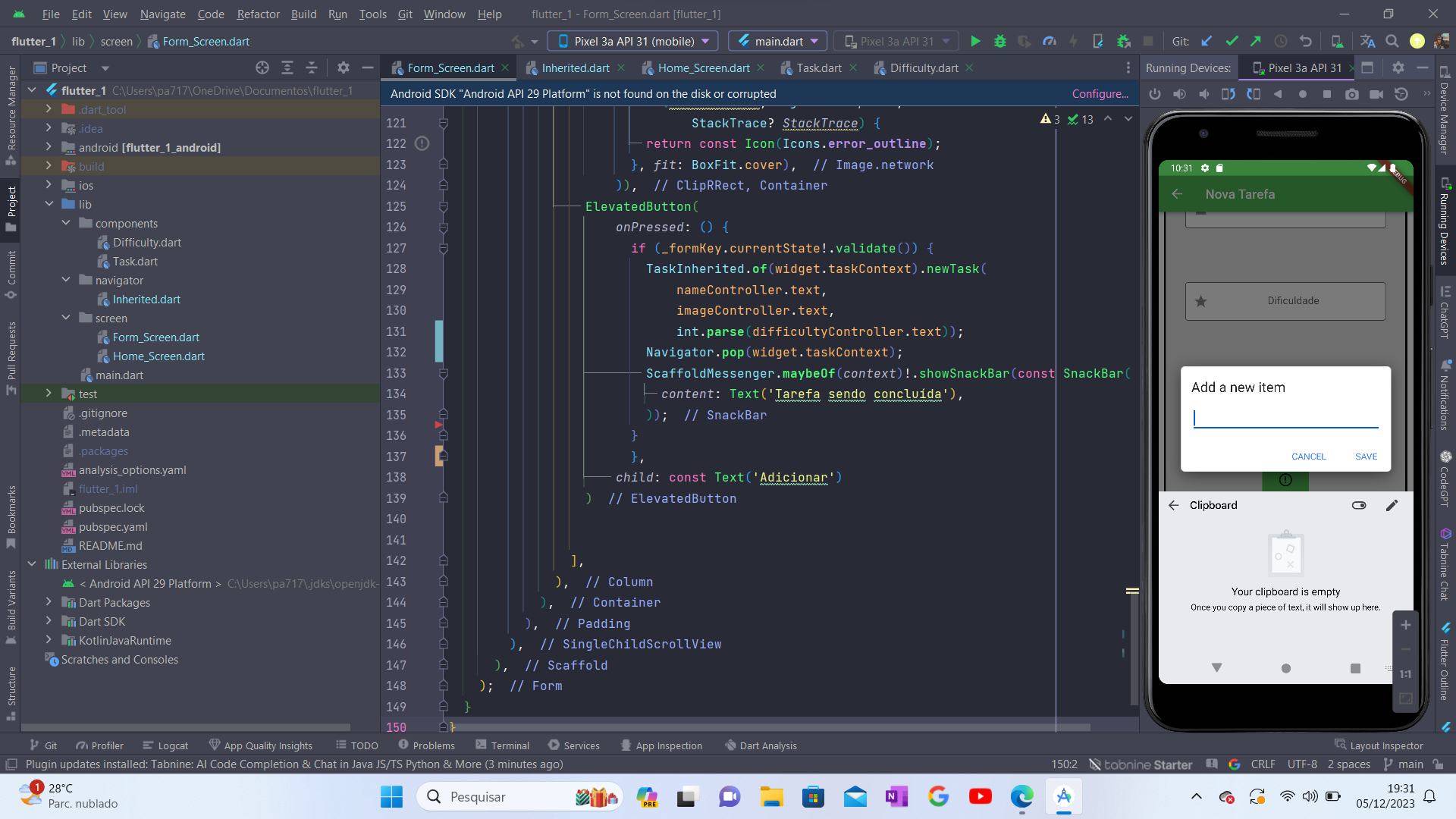The height and width of the screenshot is (819, 1456).
Task: Click the Git Push green arrow
Action: (1256, 42)
